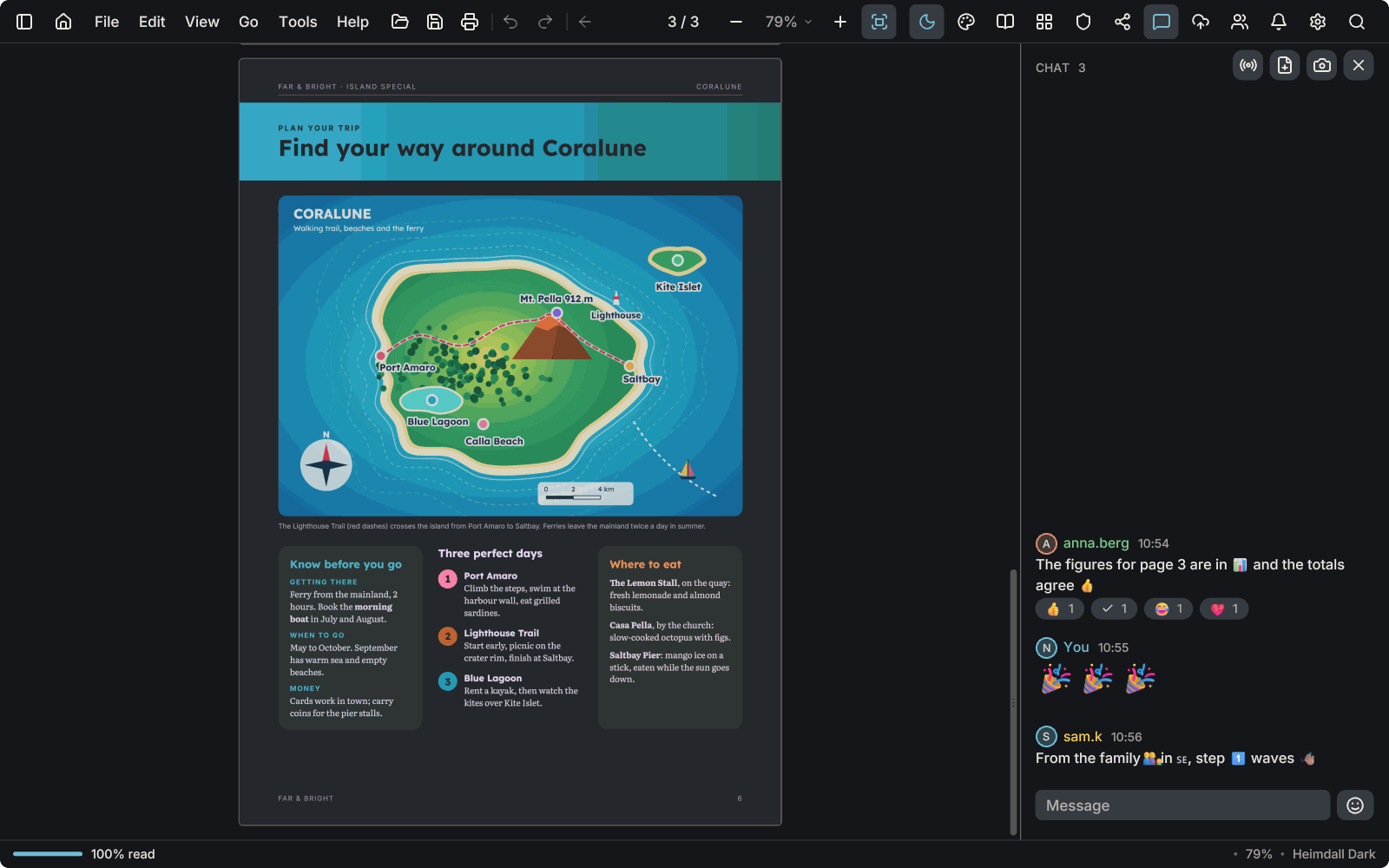The image size is (1389, 868).
Task: Toggle heart reaction on anna.berg's message
Action: (1224, 609)
